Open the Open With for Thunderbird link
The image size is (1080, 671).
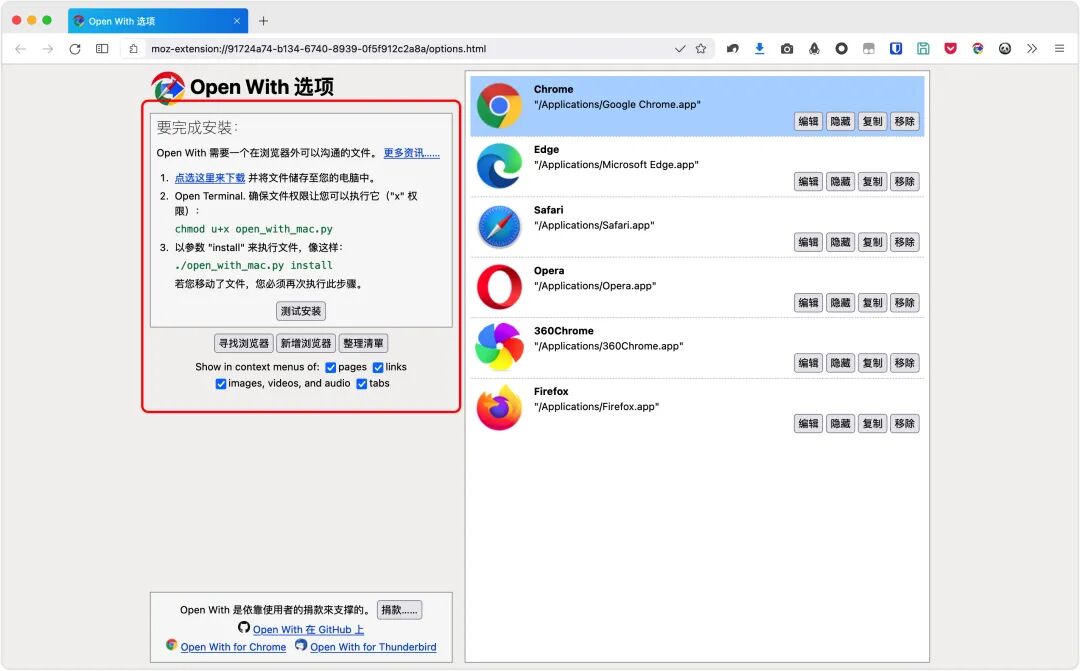click(373, 648)
